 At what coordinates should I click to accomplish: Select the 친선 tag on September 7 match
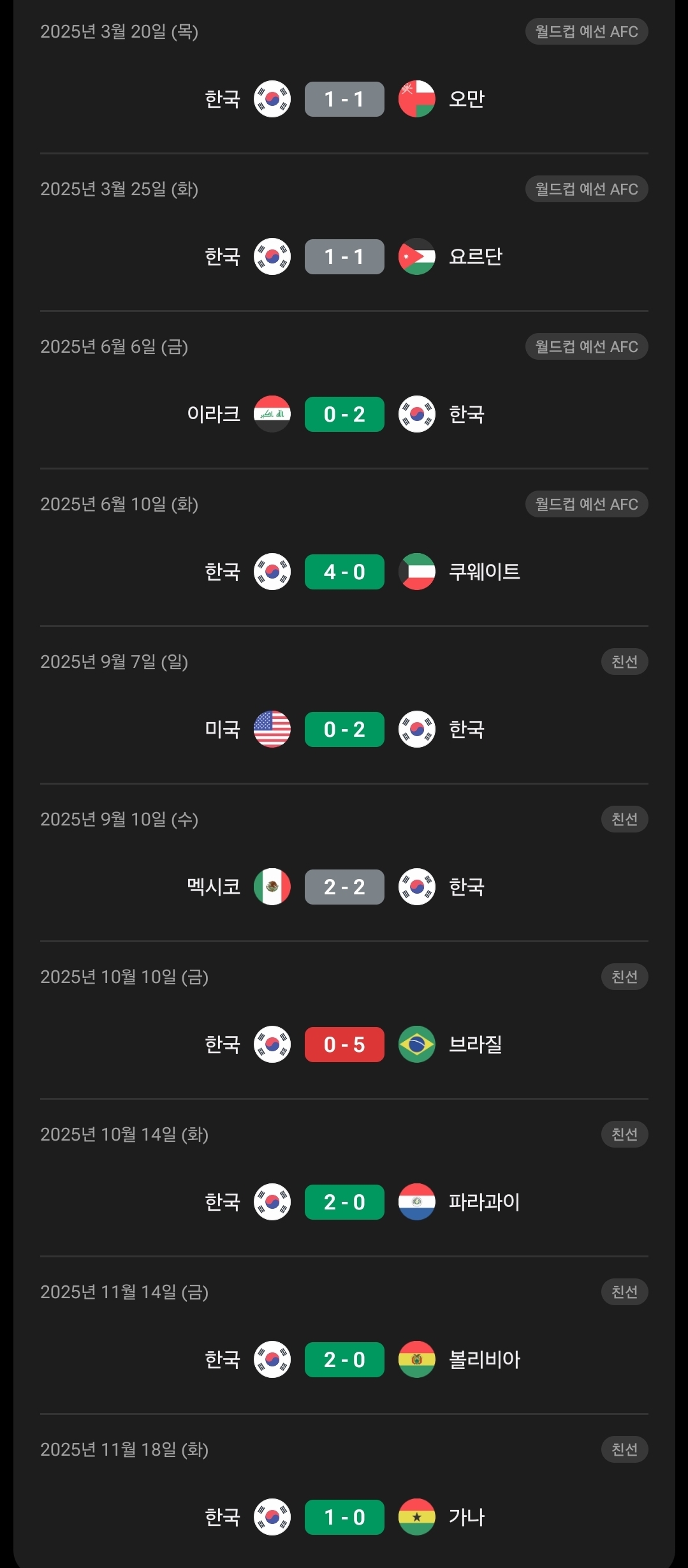click(x=624, y=662)
